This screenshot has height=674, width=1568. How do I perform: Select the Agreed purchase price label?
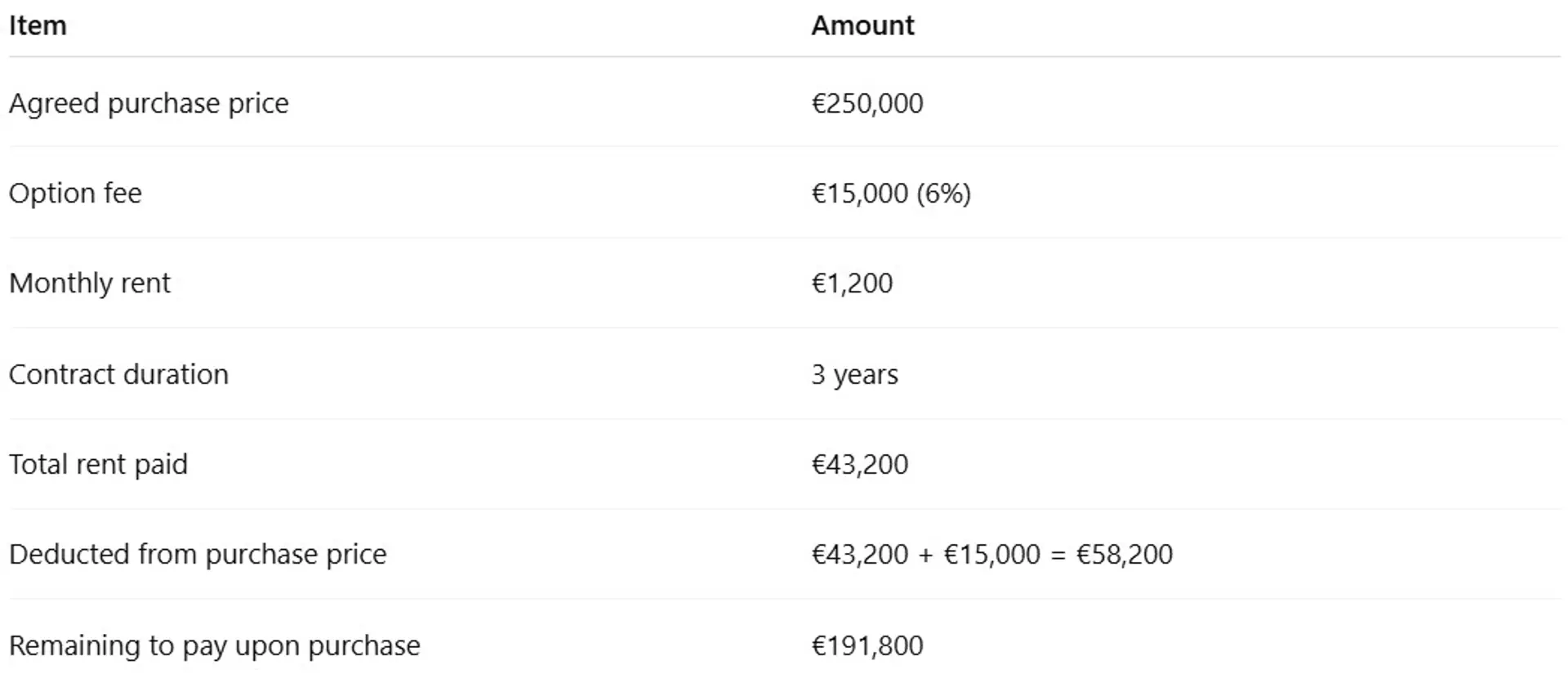tap(149, 104)
